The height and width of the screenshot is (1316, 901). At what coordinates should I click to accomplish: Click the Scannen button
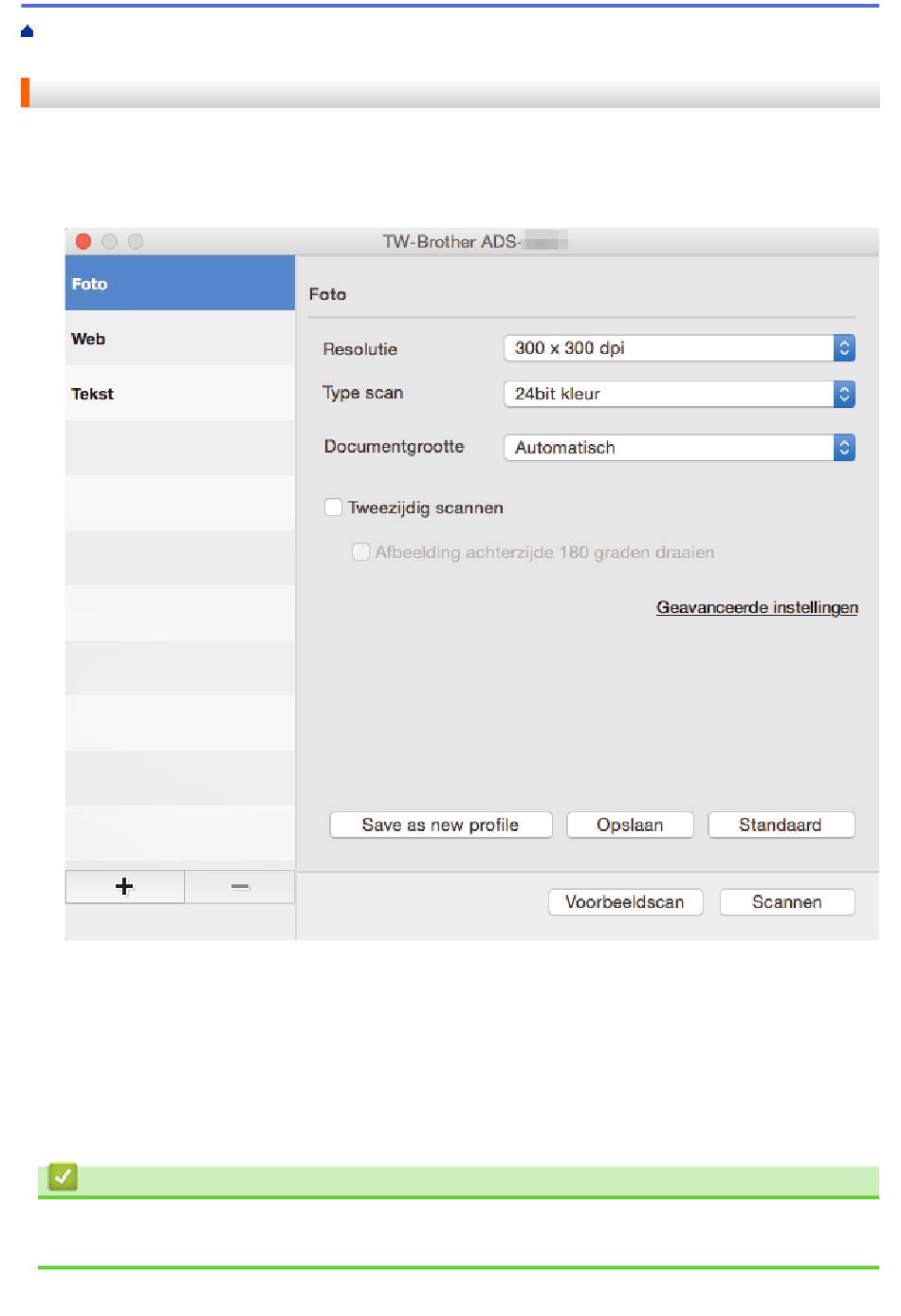(x=786, y=901)
